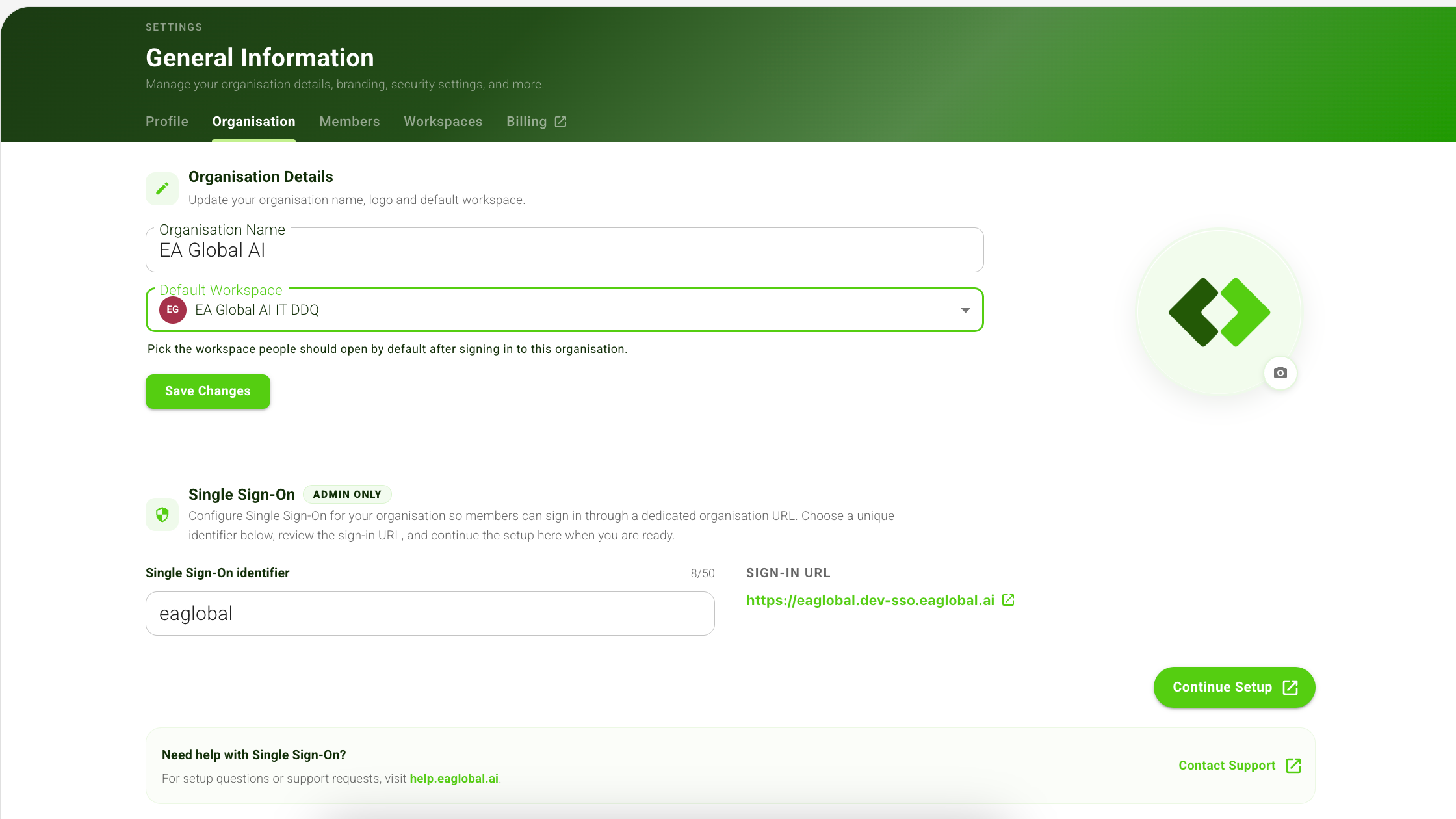Expand the Default Workspace dropdown arrow

966,310
